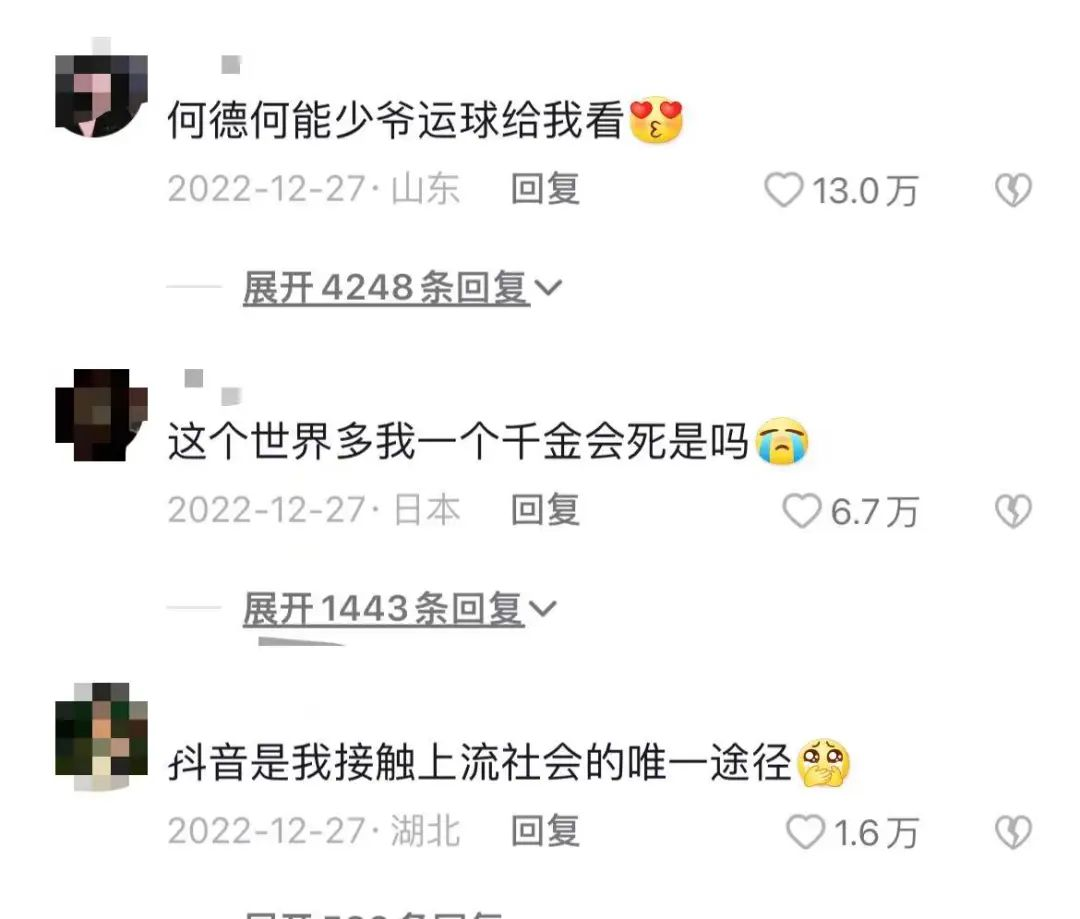Reply to the 湖北 comment
The width and height of the screenshot is (1080, 919).
(545, 832)
